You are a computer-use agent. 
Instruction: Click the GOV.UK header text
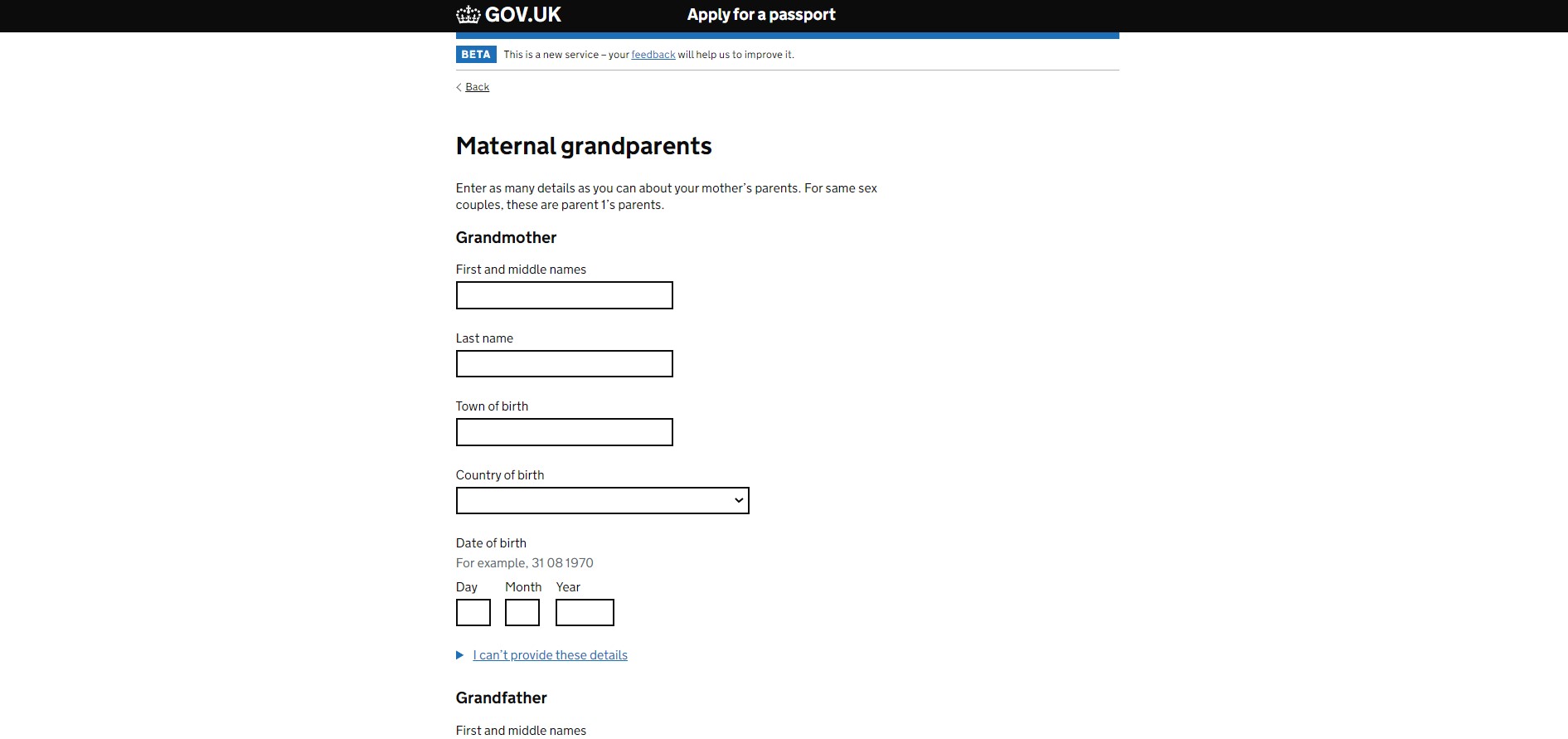(522, 15)
